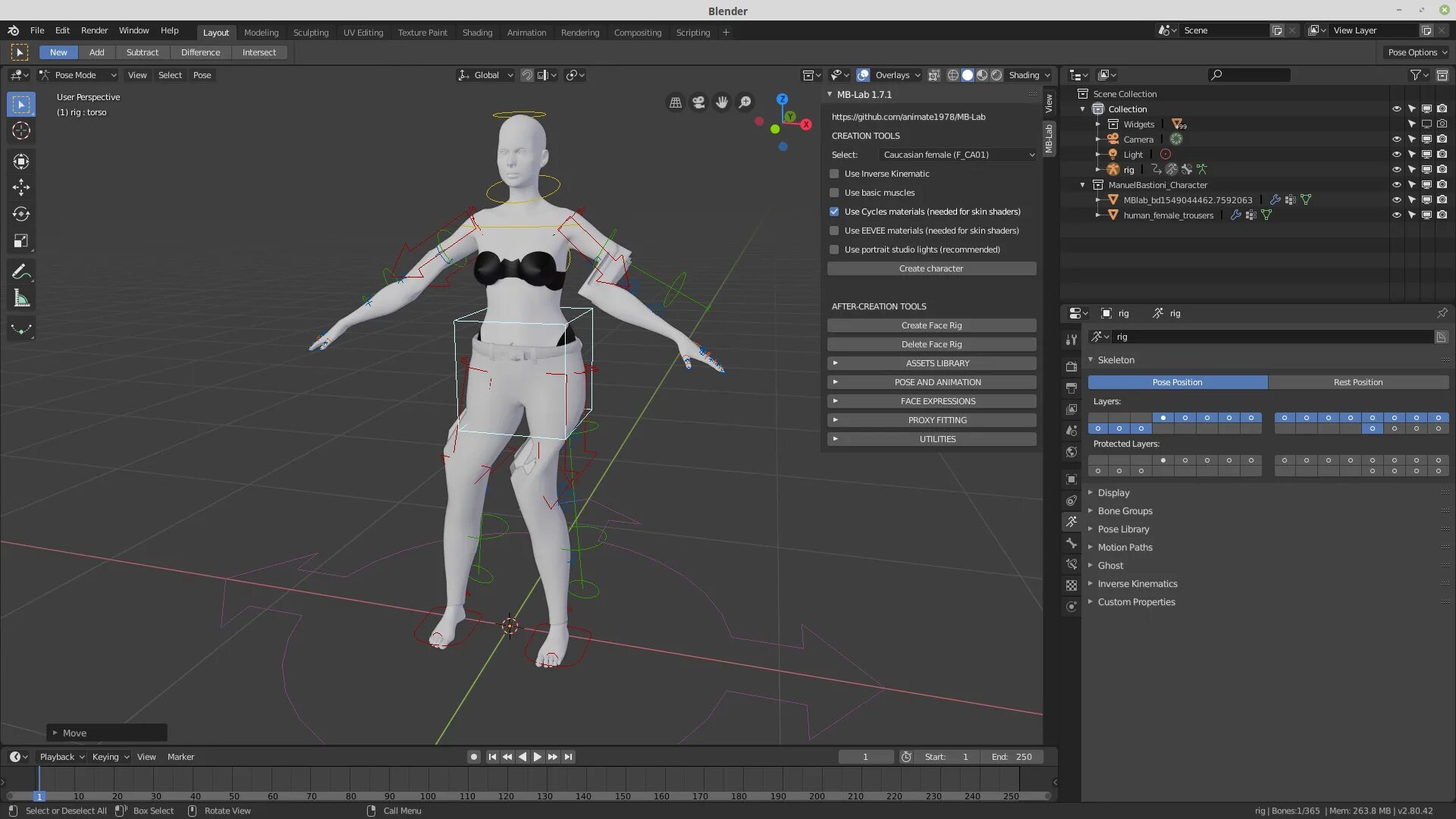The image size is (1456, 819).
Task: Toggle Overlays display button
Action: tap(863, 75)
